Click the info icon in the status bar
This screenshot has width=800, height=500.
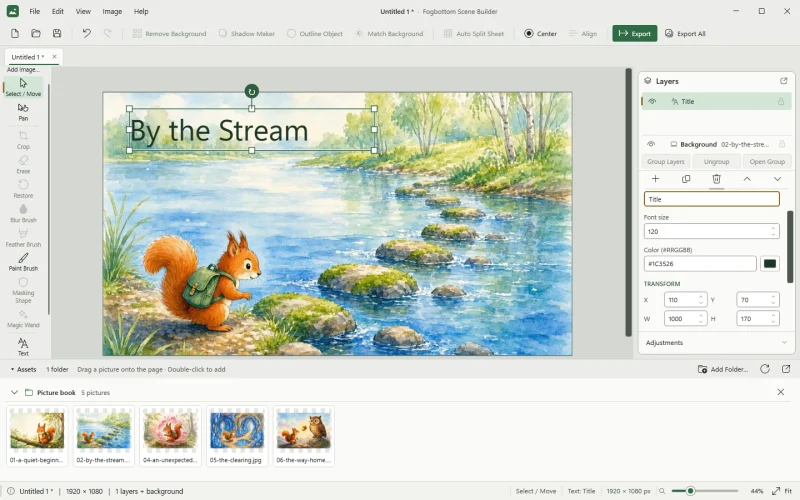tap(11, 491)
